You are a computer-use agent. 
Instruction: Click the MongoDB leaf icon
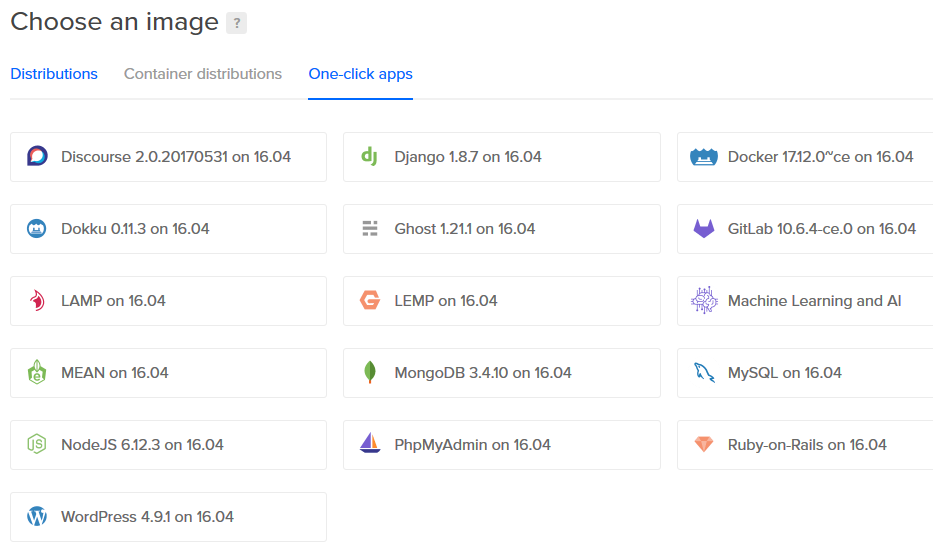[x=370, y=373]
